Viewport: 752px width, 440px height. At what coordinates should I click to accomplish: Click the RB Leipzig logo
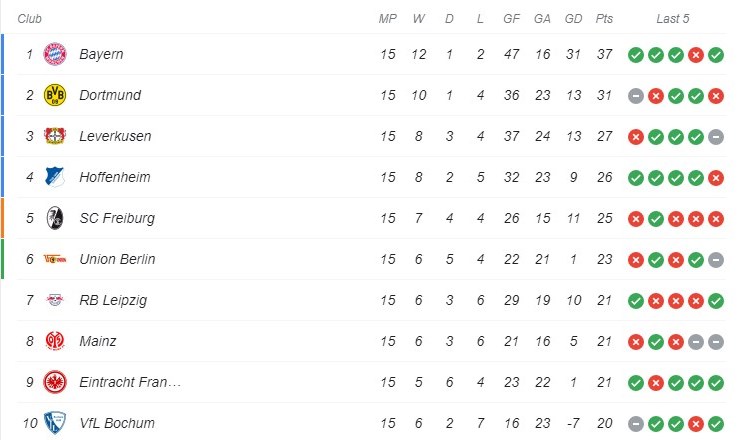point(55,300)
